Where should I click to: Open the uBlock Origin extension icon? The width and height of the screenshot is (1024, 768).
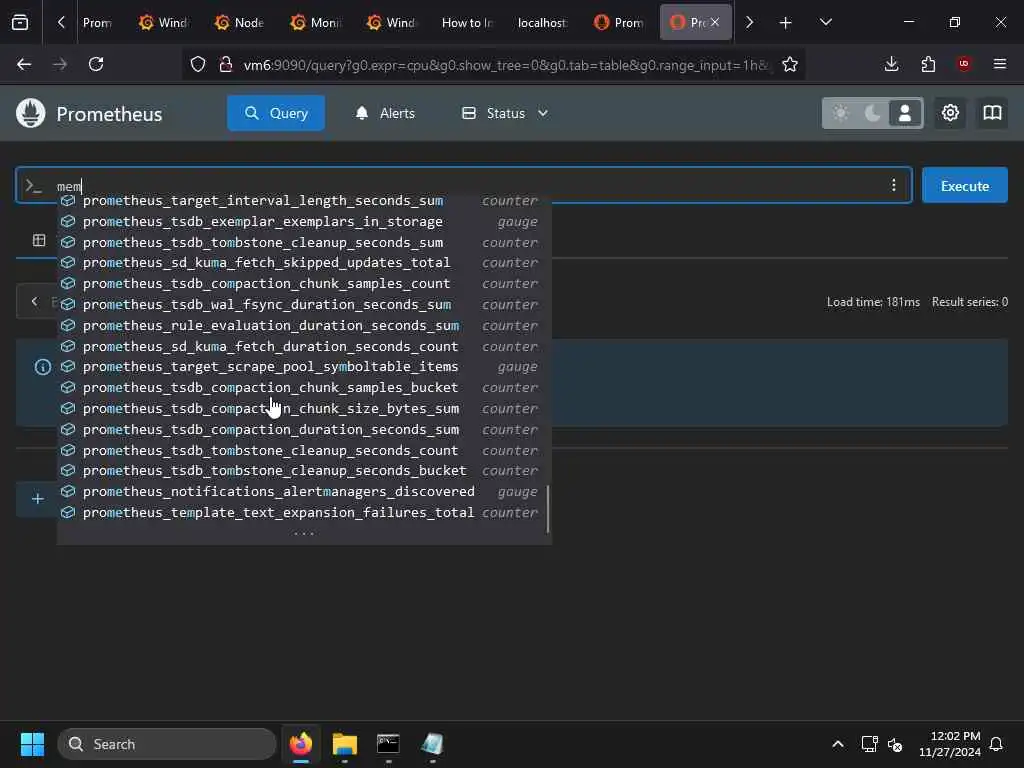[964, 64]
